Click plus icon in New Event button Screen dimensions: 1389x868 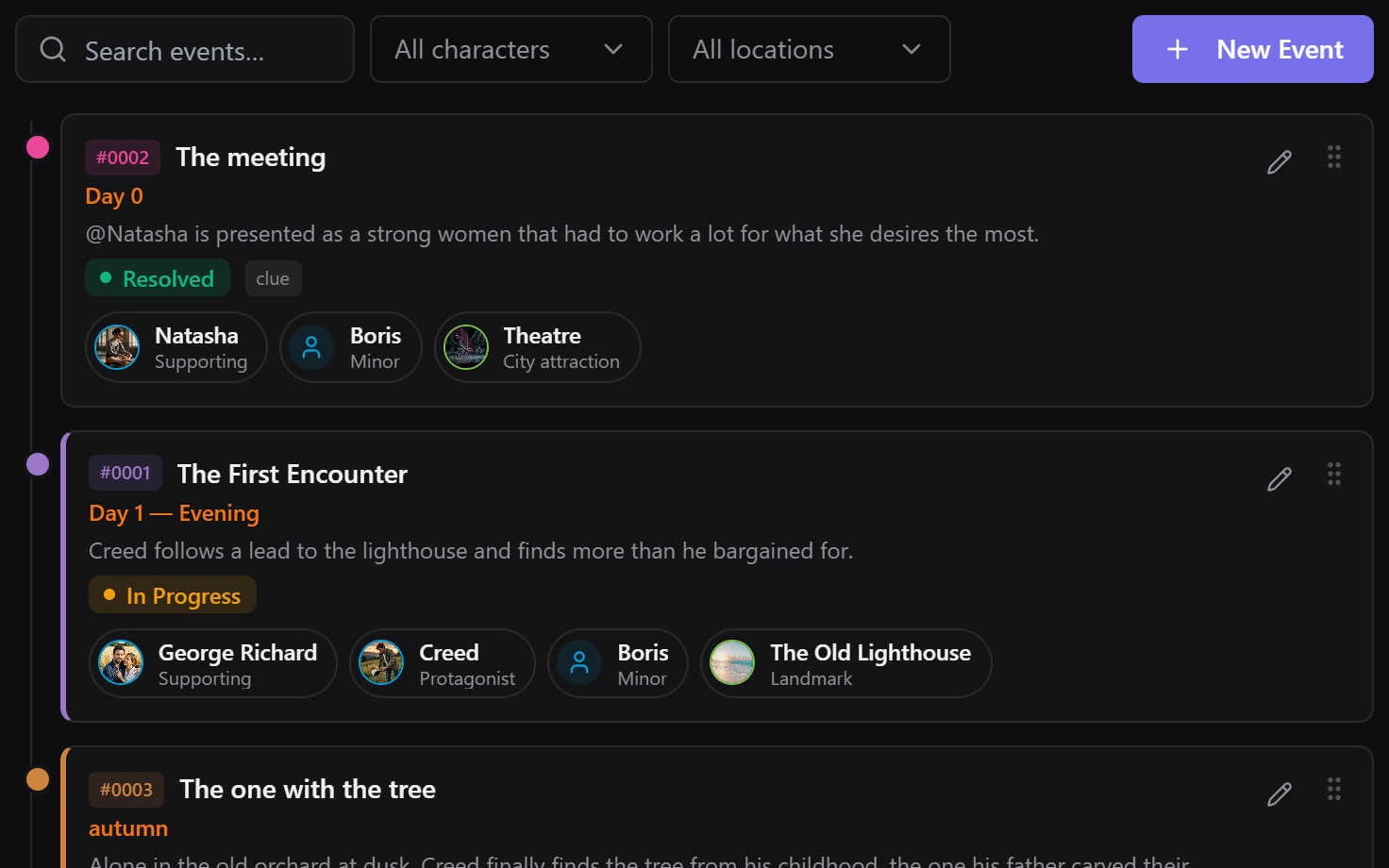pyautogui.click(x=1178, y=49)
